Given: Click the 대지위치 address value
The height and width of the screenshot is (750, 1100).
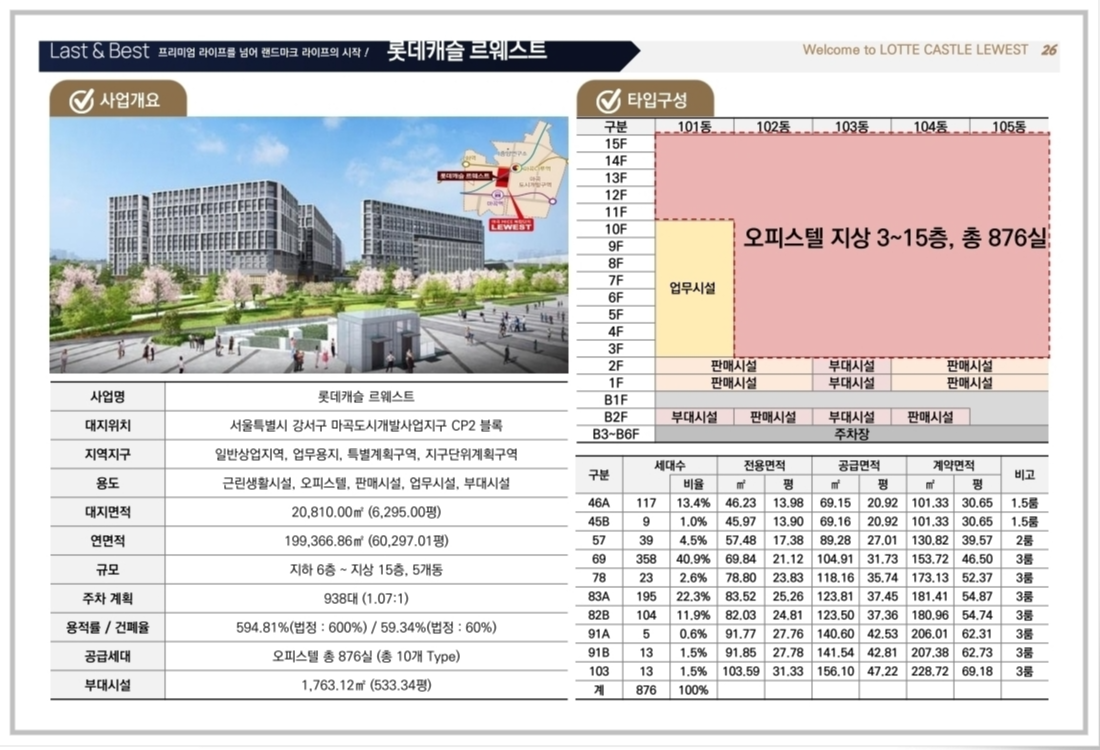Looking at the screenshot, I should 366,426.
